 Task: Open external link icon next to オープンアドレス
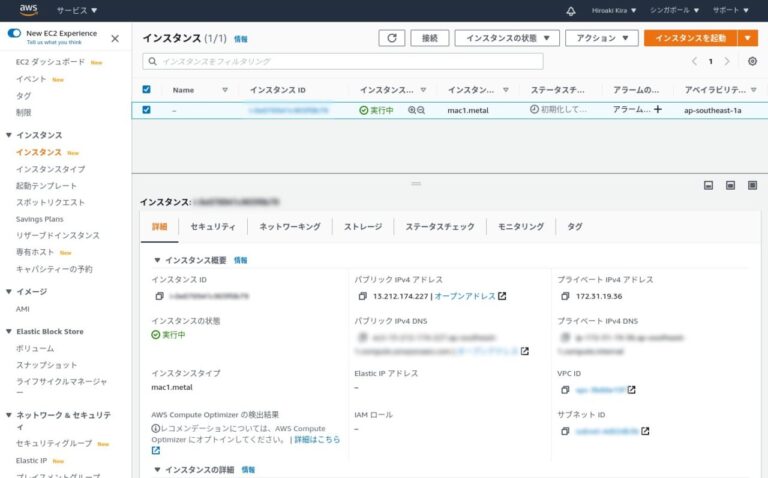[502, 296]
